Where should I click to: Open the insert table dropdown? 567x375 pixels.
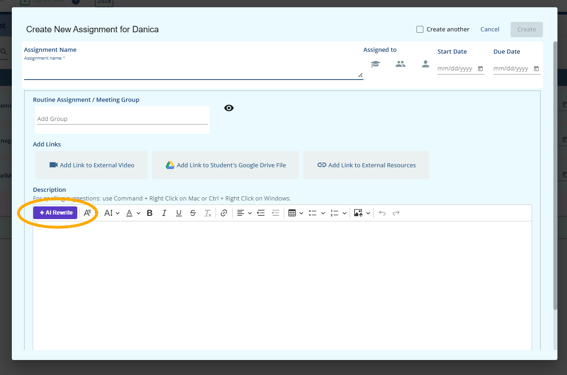(295, 213)
